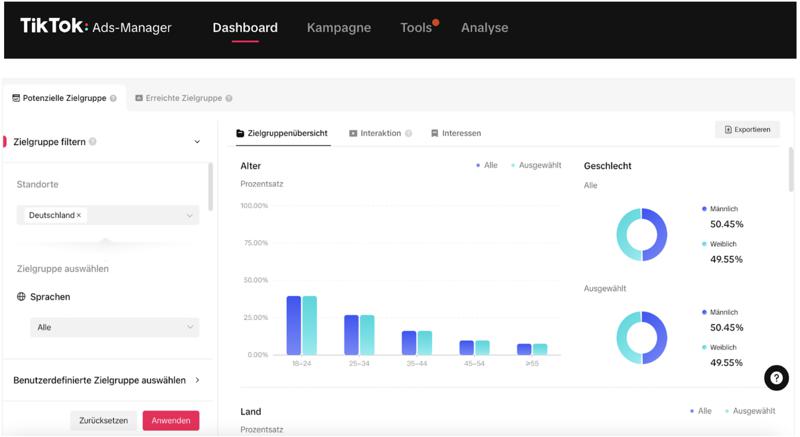
Task: Select the Potenzielle Zielgruppe tab
Action: [x=64, y=98]
